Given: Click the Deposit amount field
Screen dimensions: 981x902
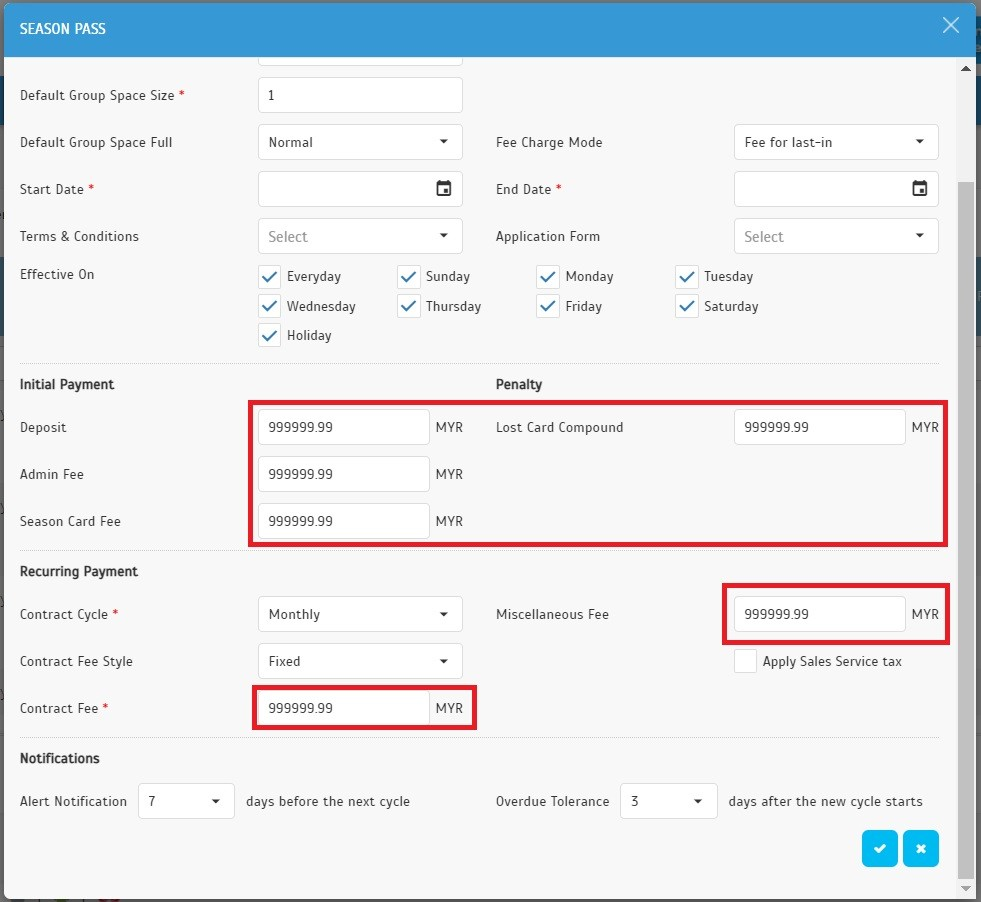Looking at the screenshot, I should 343,427.
